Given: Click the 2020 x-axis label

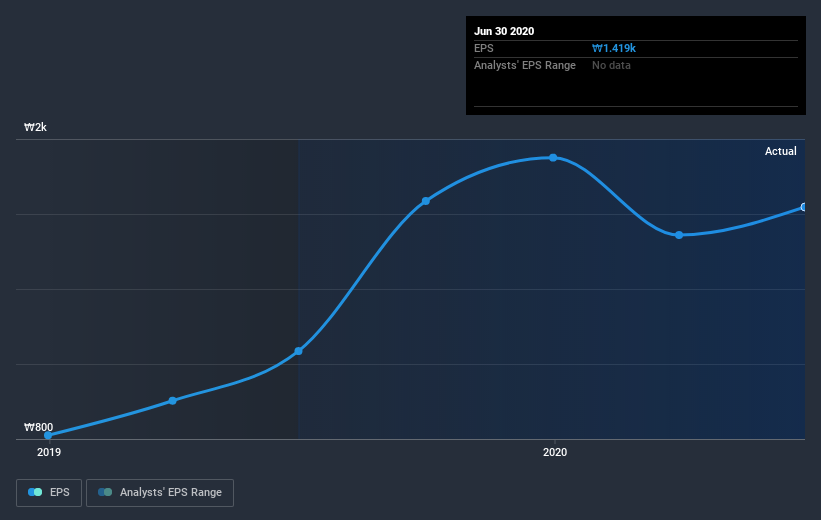Looking at the screenshot, I should (554, 452).
